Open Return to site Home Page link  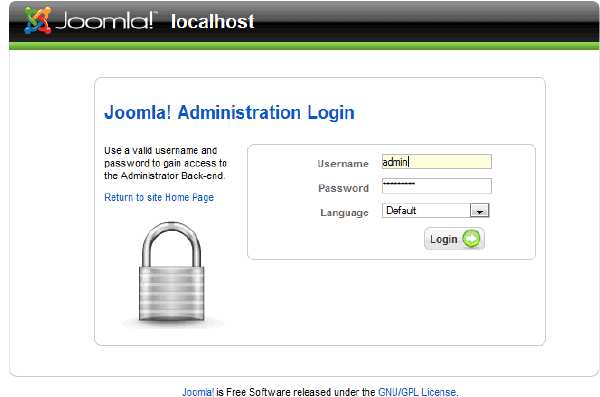[x=159, y=198]
